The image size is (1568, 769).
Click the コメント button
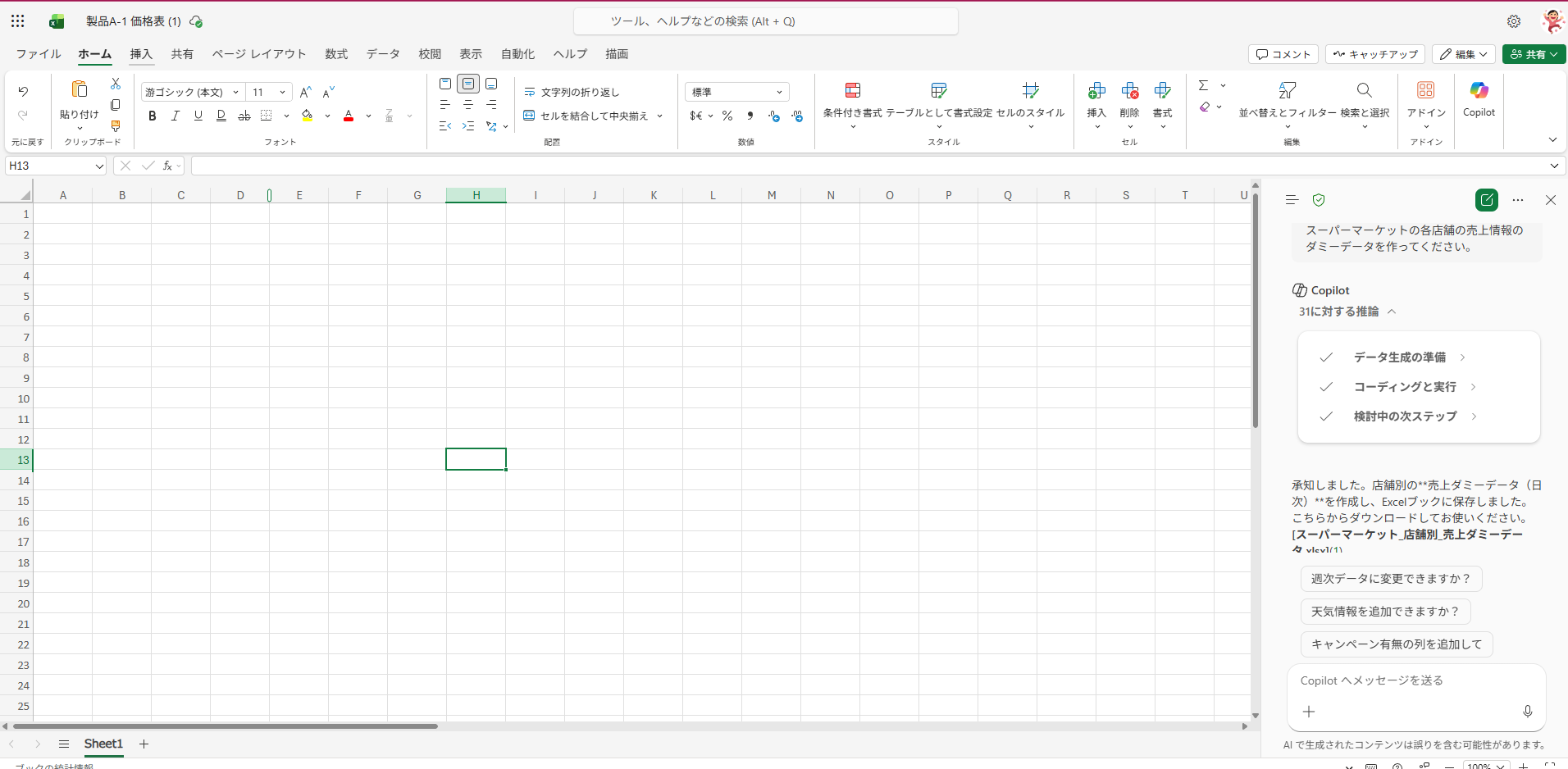click(1283, 54)
